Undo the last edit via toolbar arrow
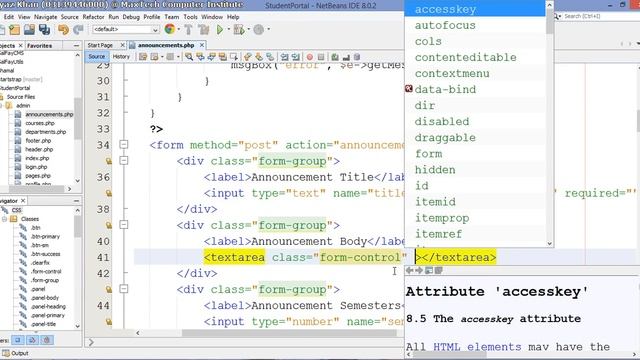 pos(63,29)
